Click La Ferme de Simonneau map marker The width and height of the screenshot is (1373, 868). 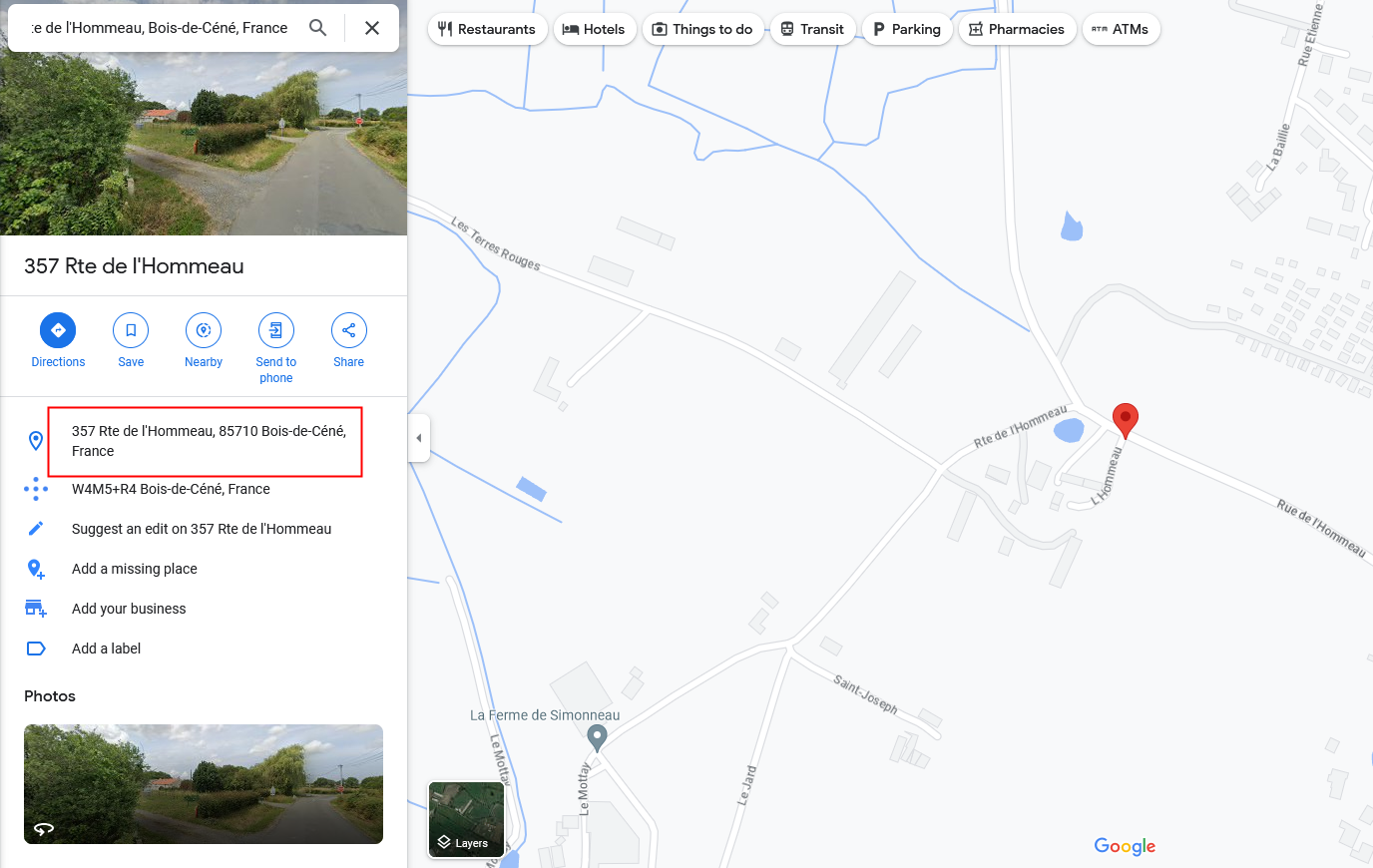click(597, 737)
